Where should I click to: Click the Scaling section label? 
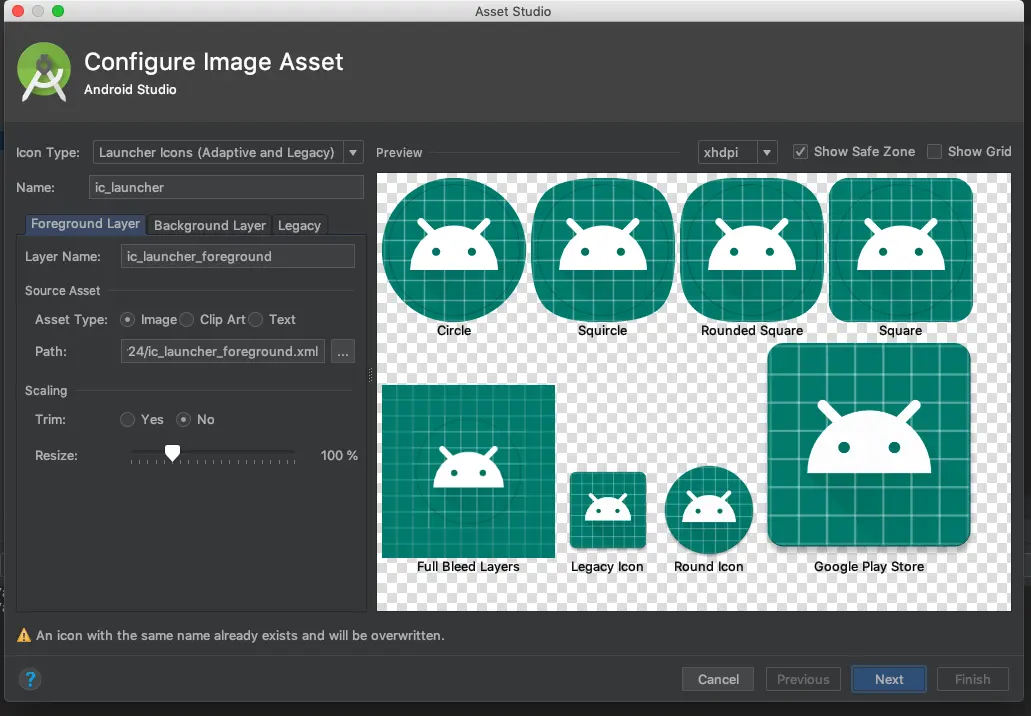click(46, 391)
